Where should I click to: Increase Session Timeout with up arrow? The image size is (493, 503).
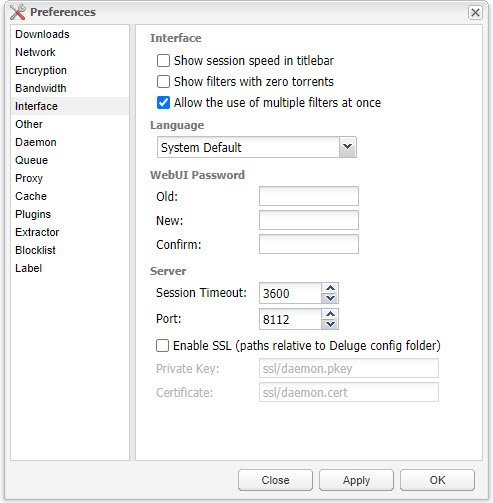[330, 288]
